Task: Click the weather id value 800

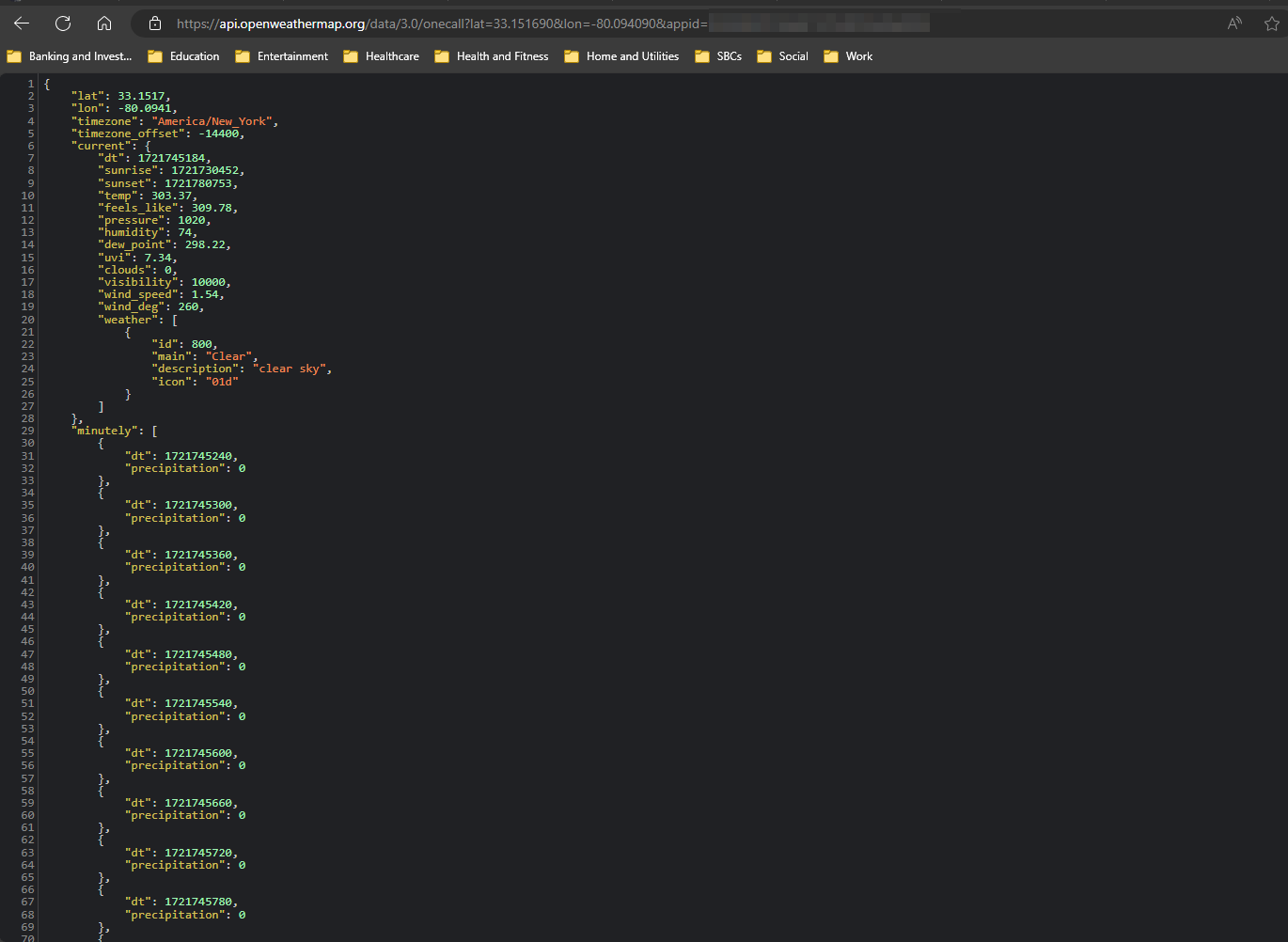Action: click(202, 344)
